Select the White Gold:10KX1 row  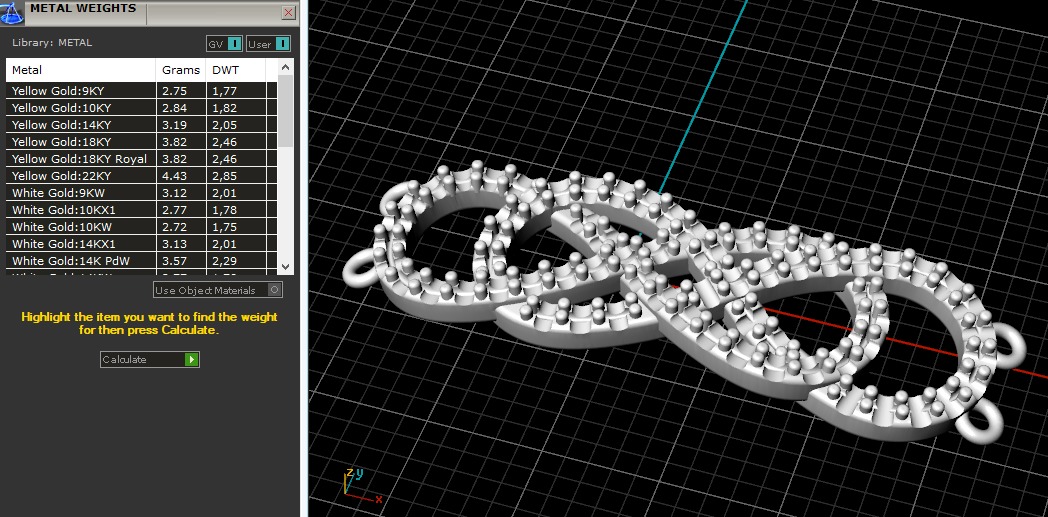[141, 210]
